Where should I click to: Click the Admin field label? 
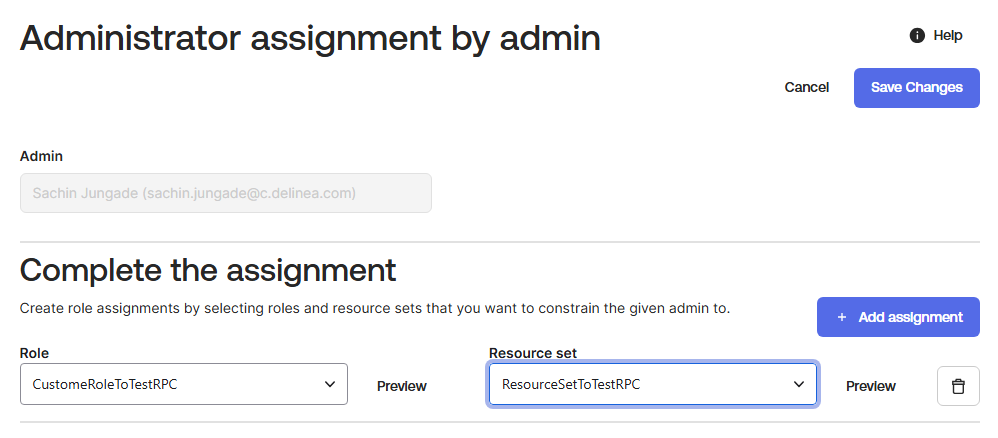[41, 156]
